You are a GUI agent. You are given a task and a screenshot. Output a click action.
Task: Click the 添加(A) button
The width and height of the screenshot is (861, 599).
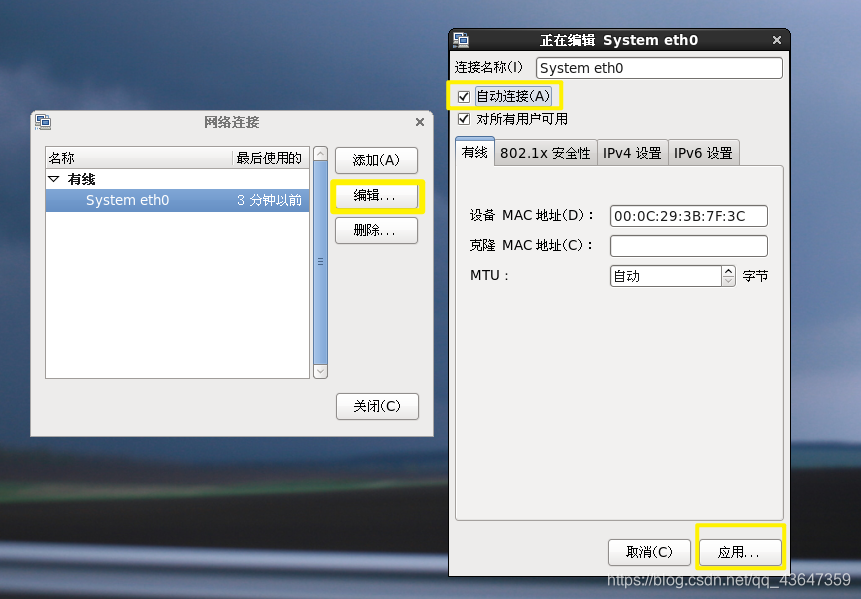click(376, 160)
